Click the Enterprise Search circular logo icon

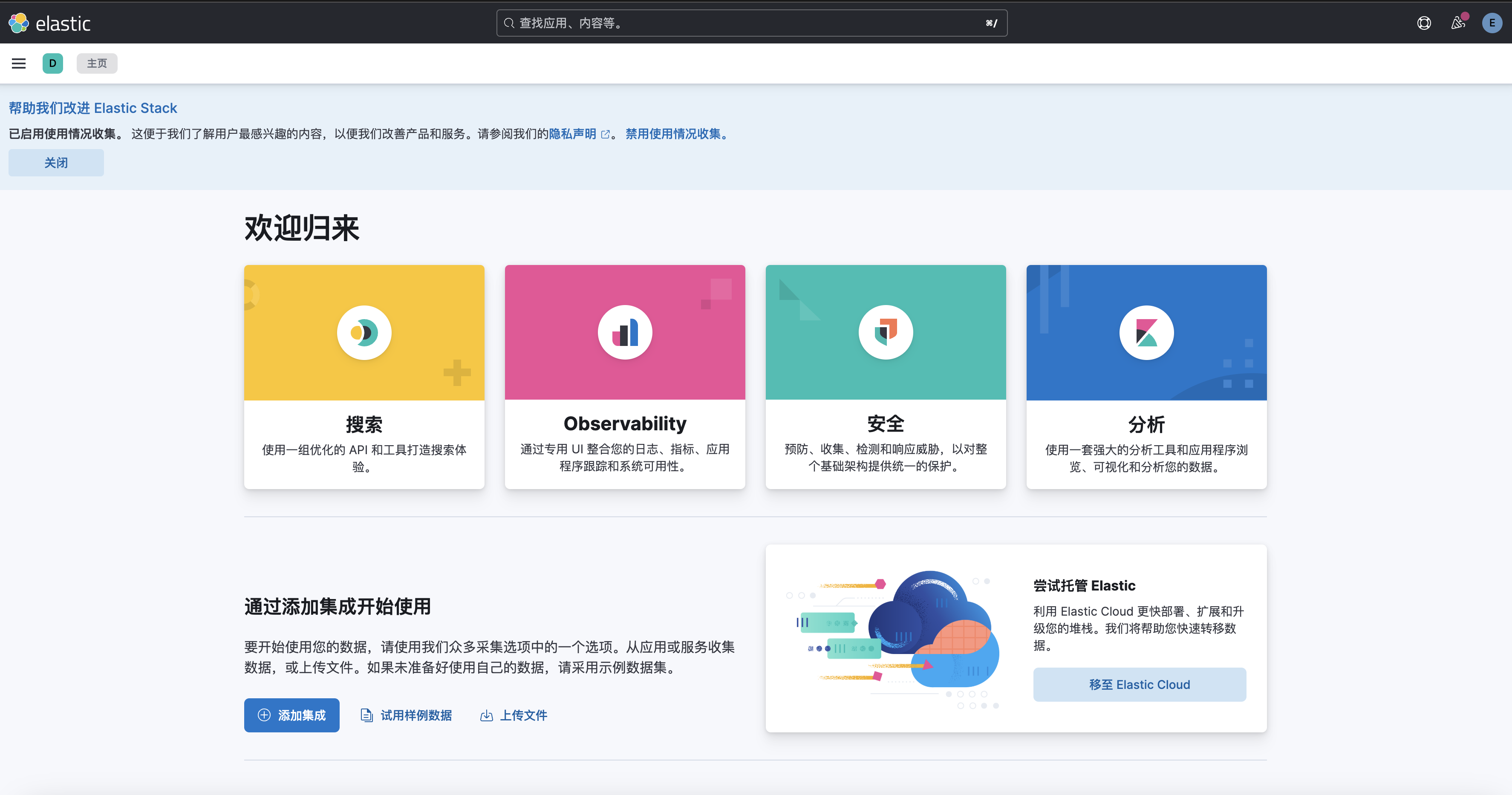(364, 333)
